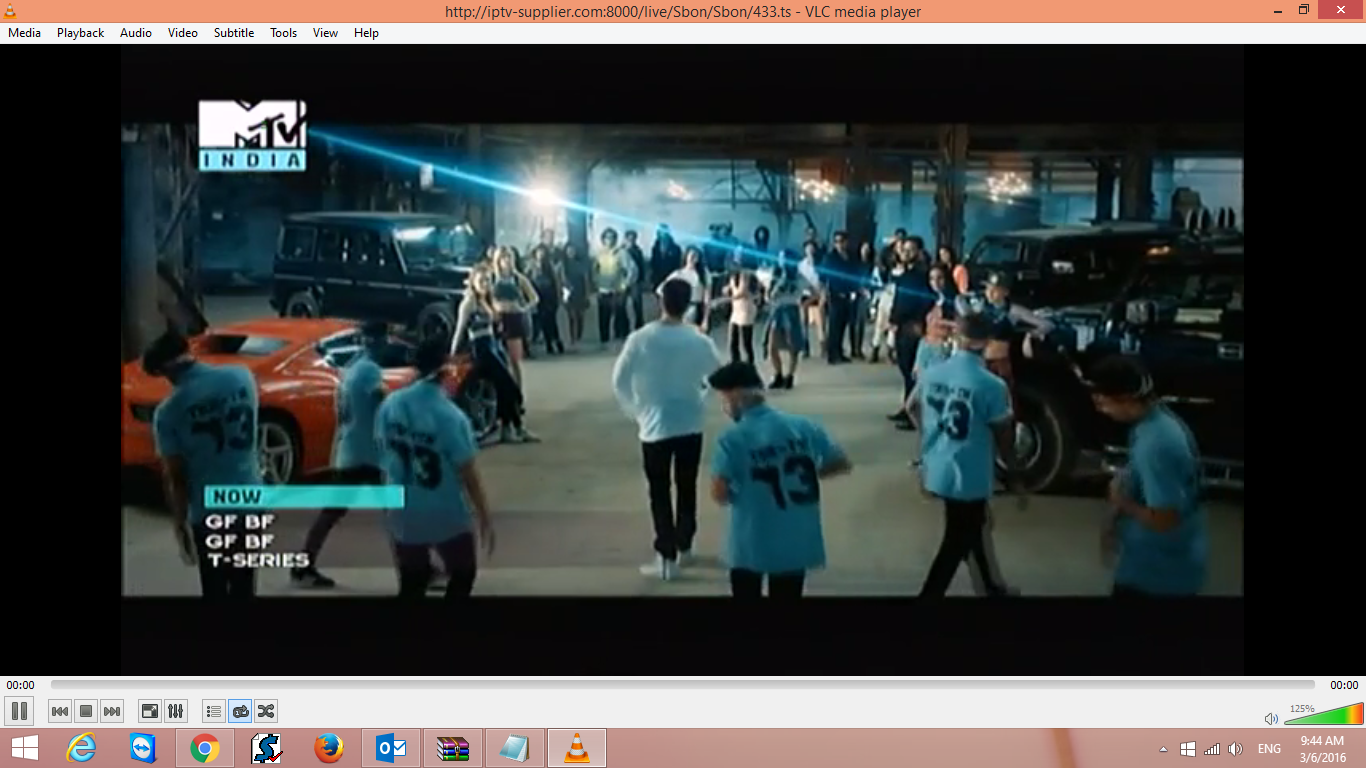Switch to WinRAR in the taskbar
1366x768 pixels.
453,748
